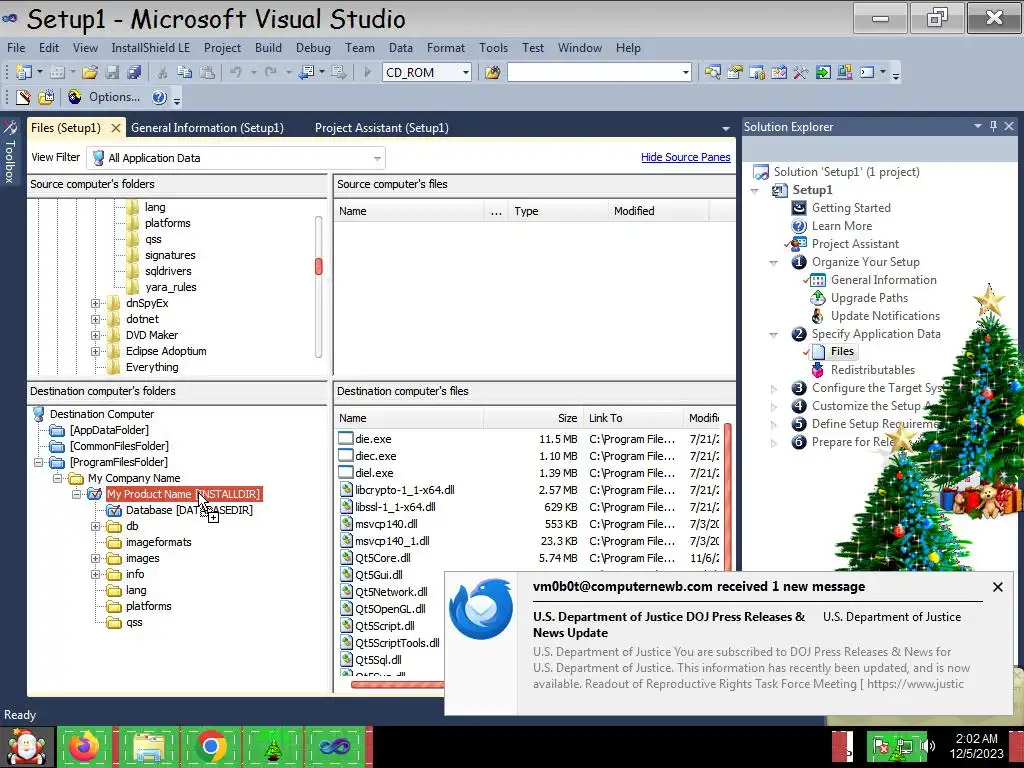Image resolution: width=1024 pixels, height=768 pixels.
Task: Click the blue help question mark icon
Action: click(159, 97)
